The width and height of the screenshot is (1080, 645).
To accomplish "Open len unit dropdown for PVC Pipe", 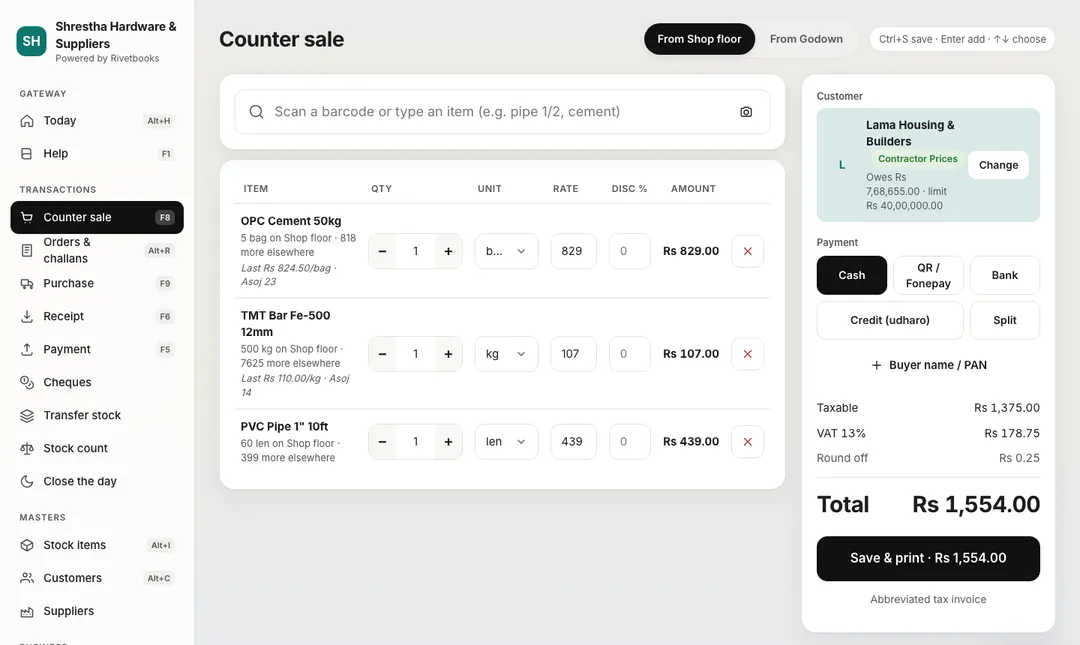I will click(x=506, y=442).
